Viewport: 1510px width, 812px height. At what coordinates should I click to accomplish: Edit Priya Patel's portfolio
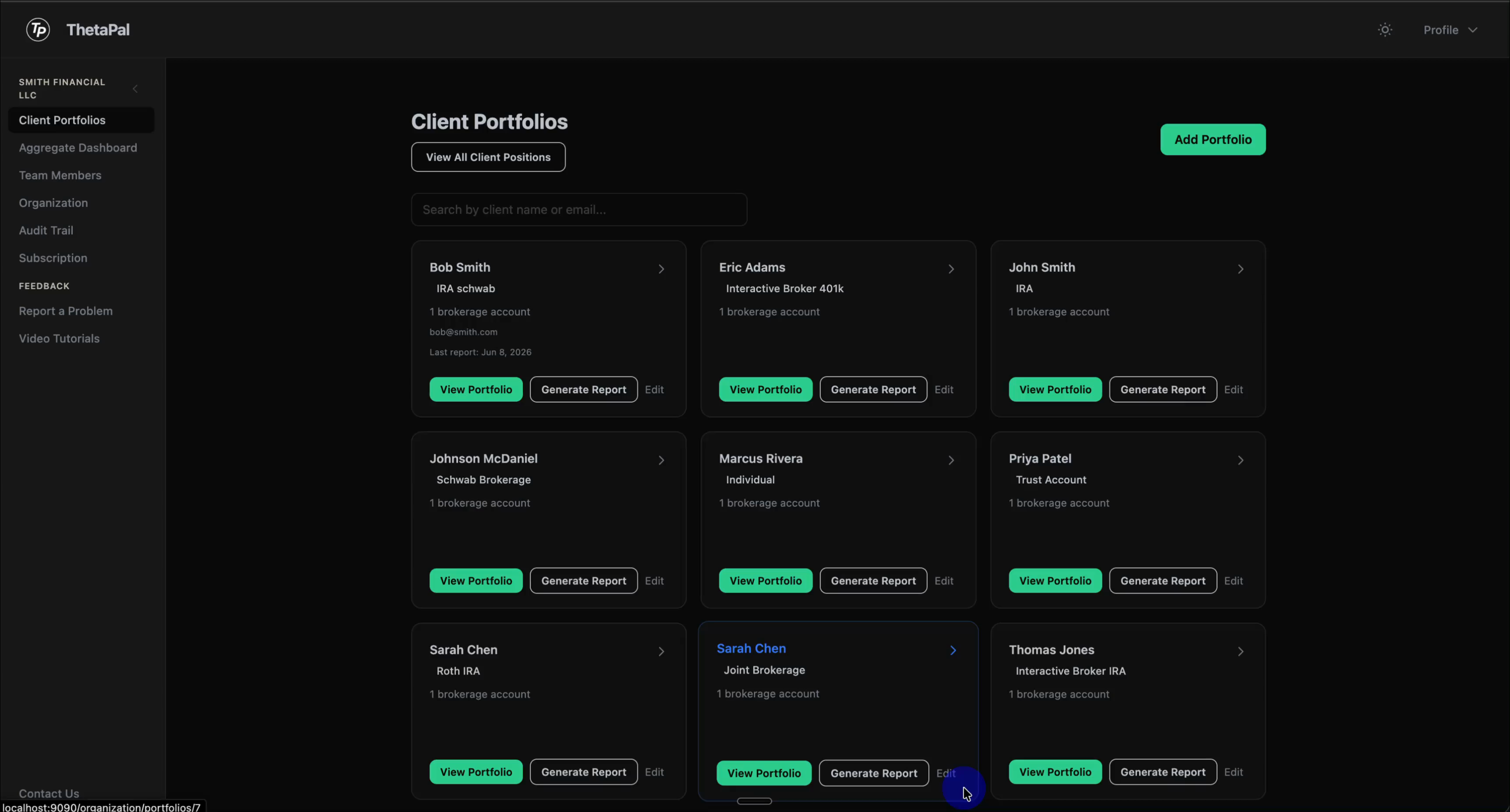coord(1234,581)
